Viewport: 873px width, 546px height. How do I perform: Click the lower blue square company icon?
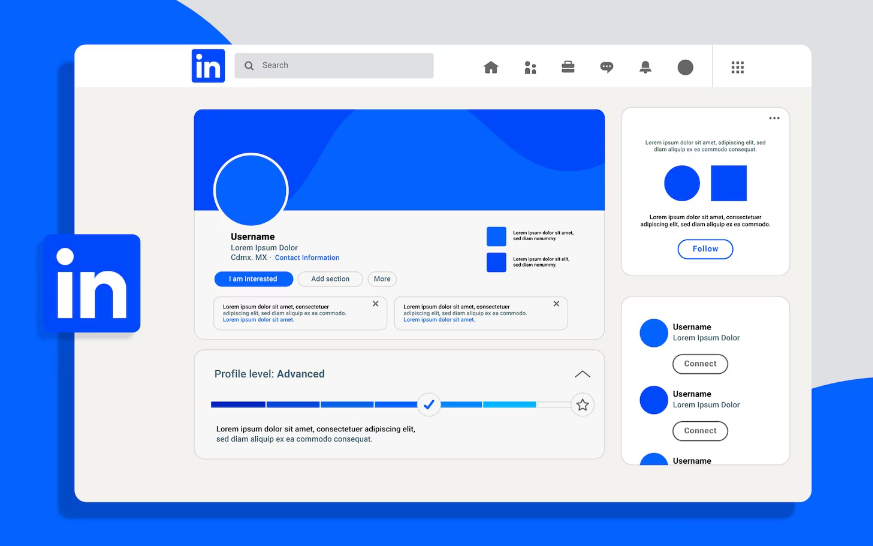click(496, 262)
